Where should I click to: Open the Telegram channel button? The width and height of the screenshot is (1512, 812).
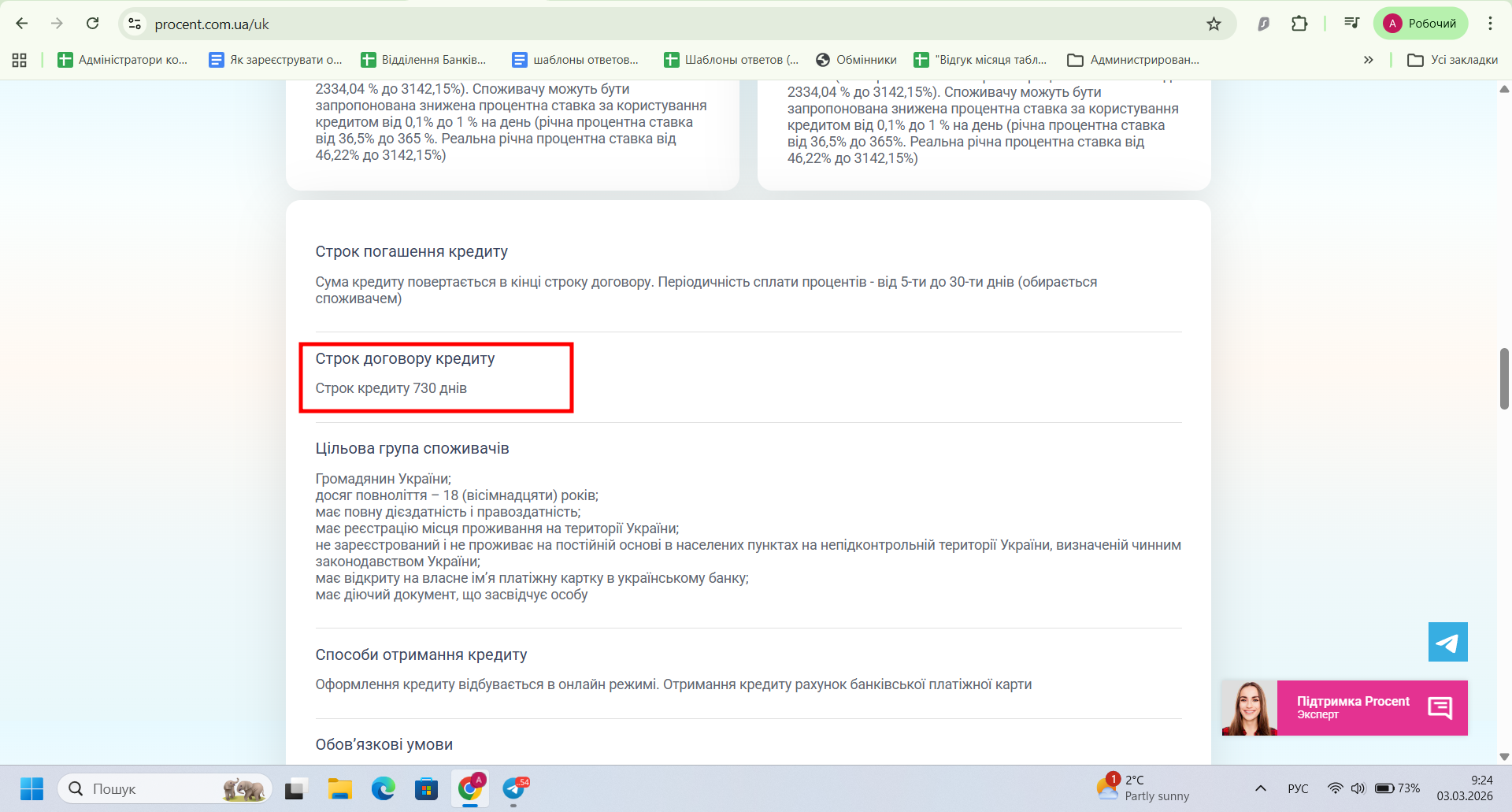tap(1447, 642)
